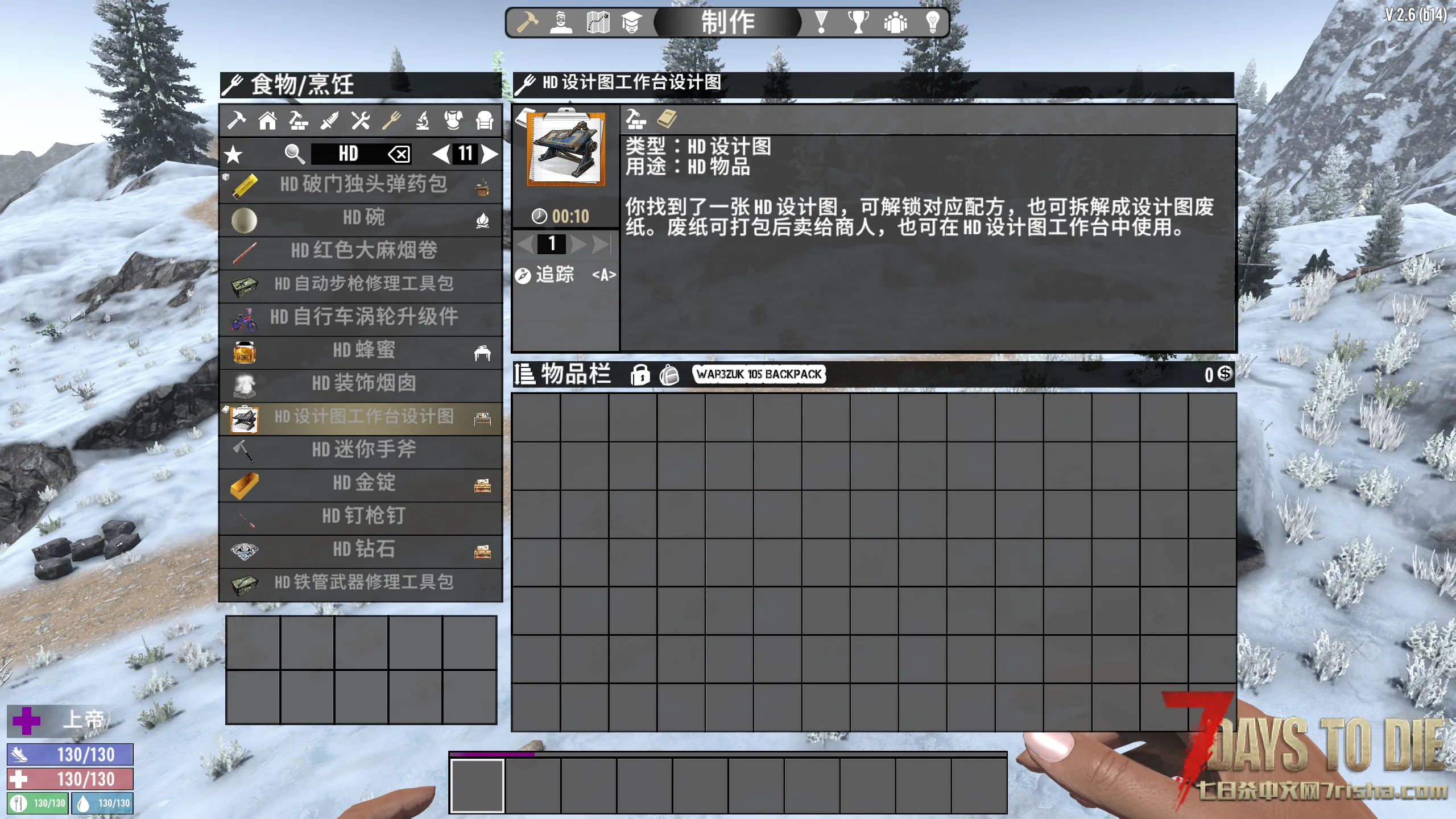This screenshot has width=1456, height=819.
Task: Click the top-left backpack inventory slot
Action: pos(536,418)
